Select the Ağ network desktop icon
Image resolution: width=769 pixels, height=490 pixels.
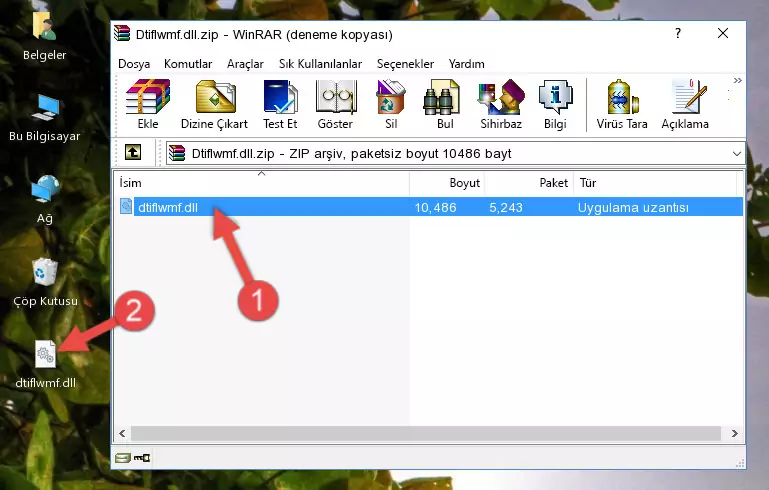click(x=45, y=200)
